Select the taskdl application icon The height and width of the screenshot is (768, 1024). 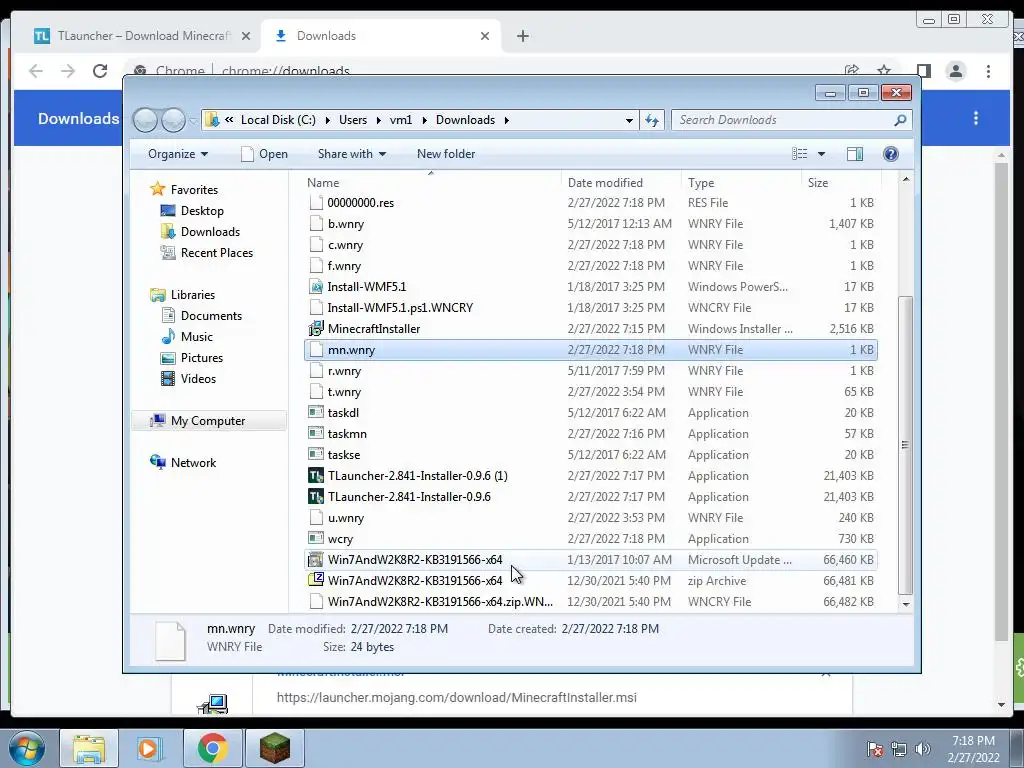(316, 413)
